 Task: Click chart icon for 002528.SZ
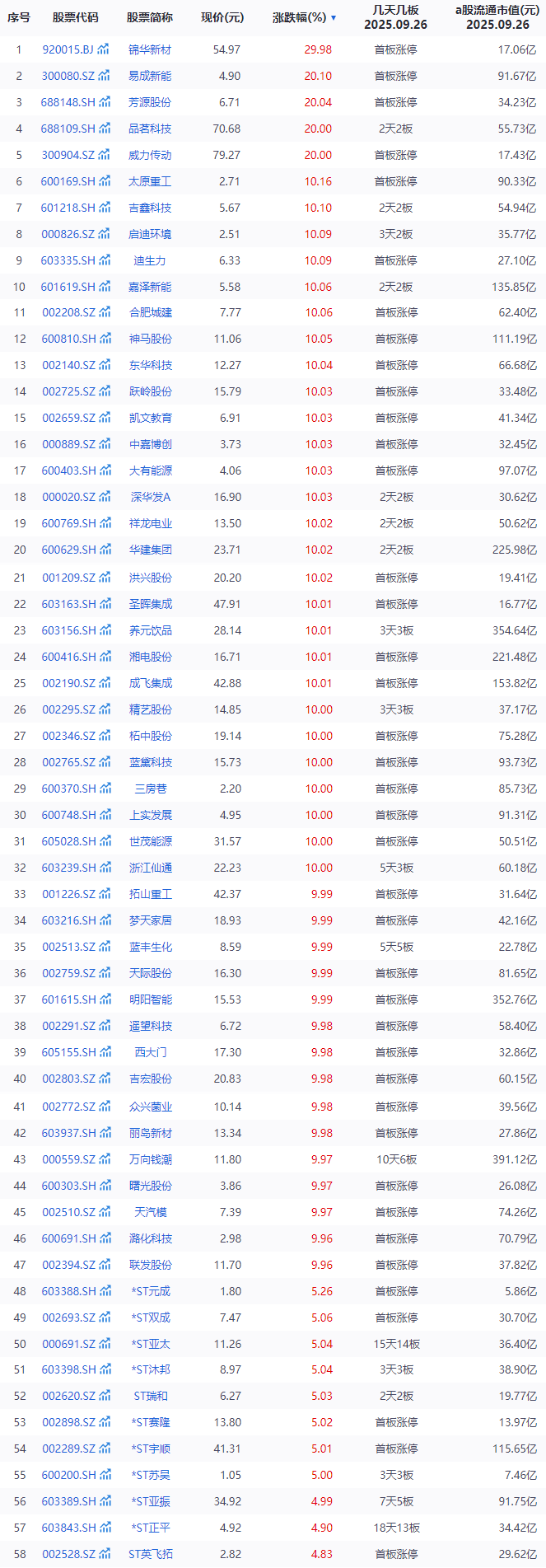point(104,1554)
